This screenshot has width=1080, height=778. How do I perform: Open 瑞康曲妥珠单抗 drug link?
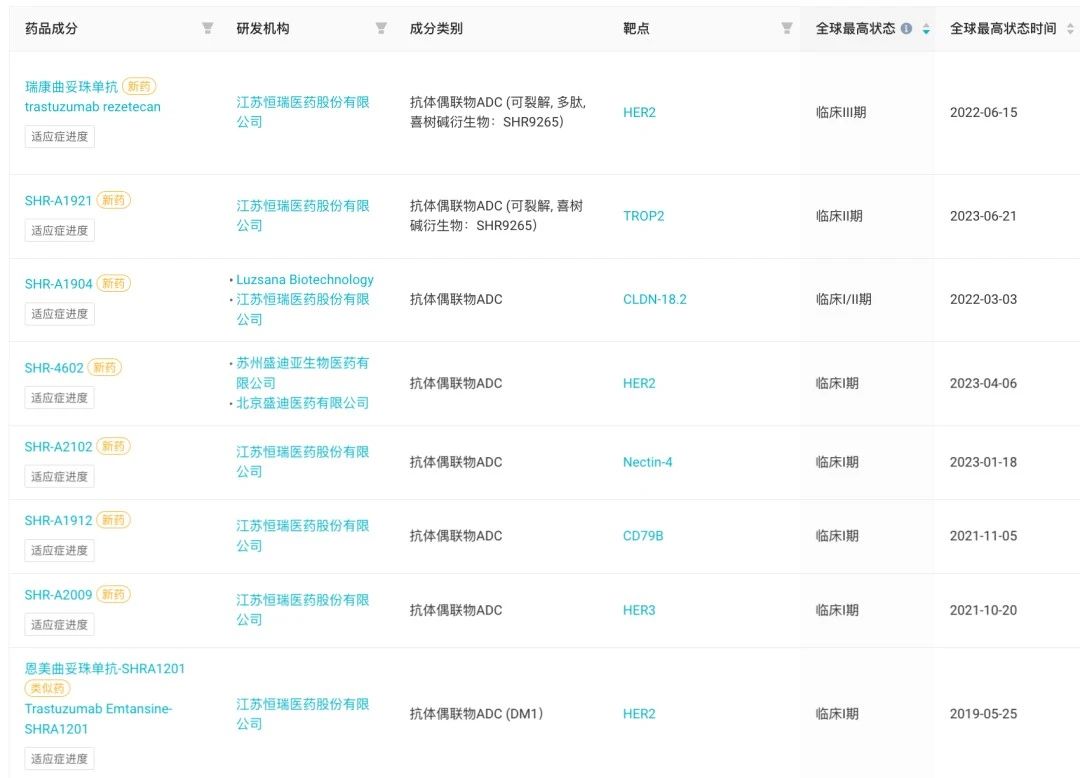(x=71, y=87)
